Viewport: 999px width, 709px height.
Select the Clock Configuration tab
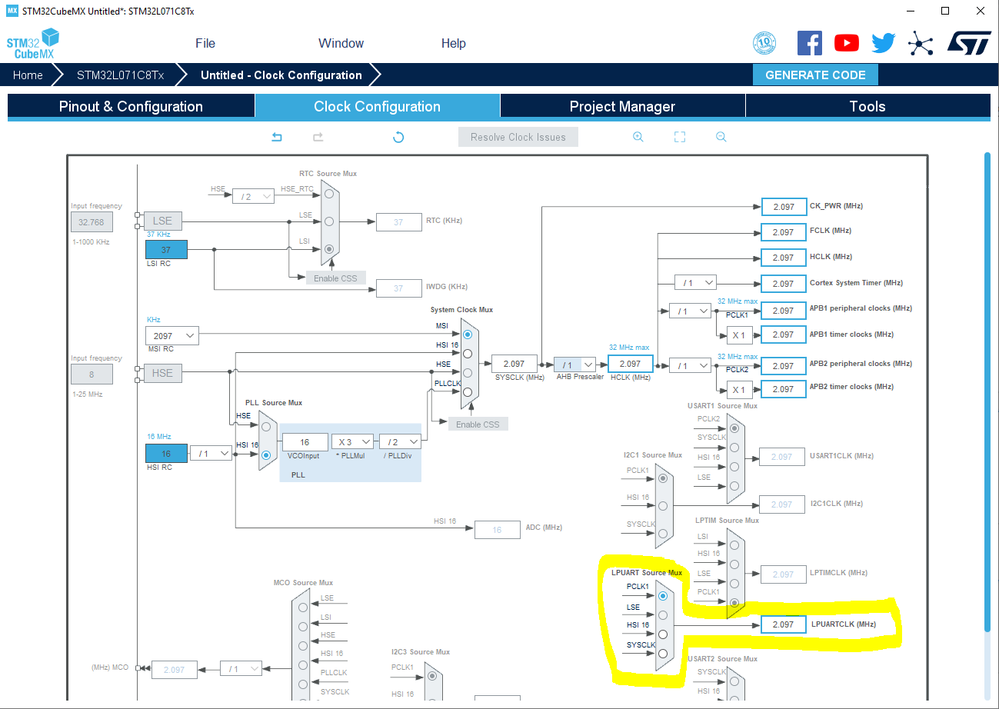tap(377, 106)
